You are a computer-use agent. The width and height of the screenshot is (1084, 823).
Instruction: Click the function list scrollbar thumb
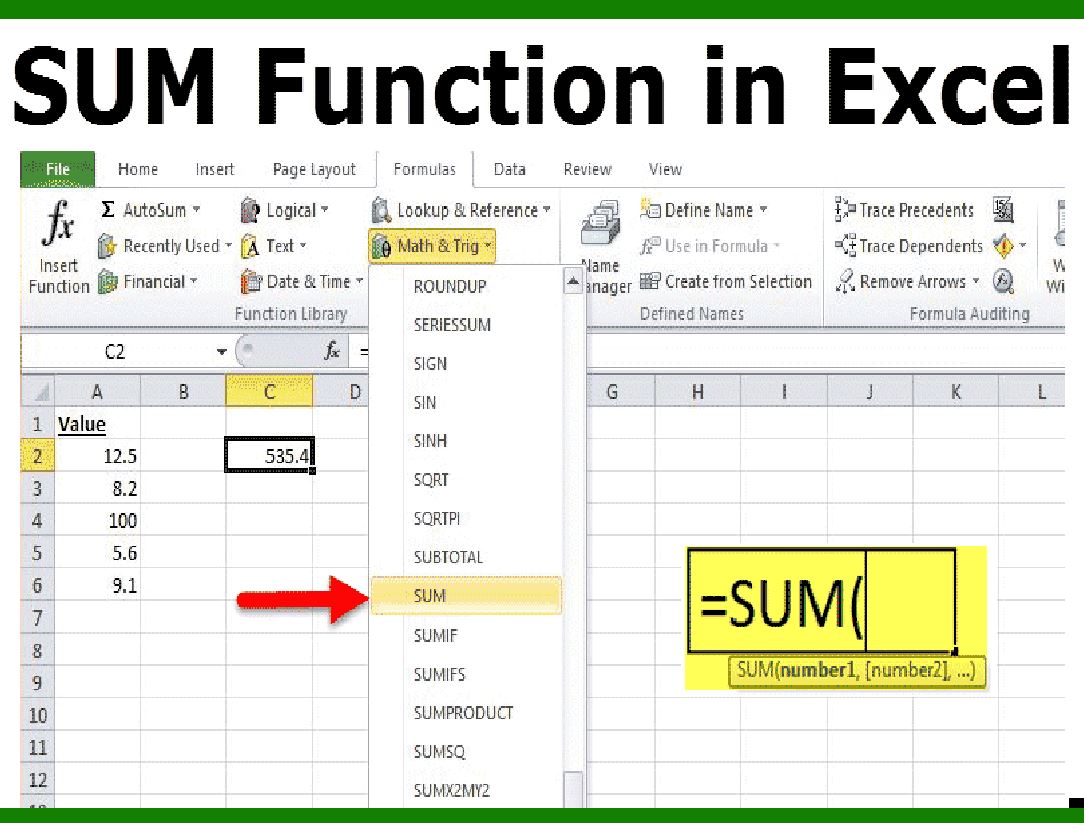click(x=573, y=789)
